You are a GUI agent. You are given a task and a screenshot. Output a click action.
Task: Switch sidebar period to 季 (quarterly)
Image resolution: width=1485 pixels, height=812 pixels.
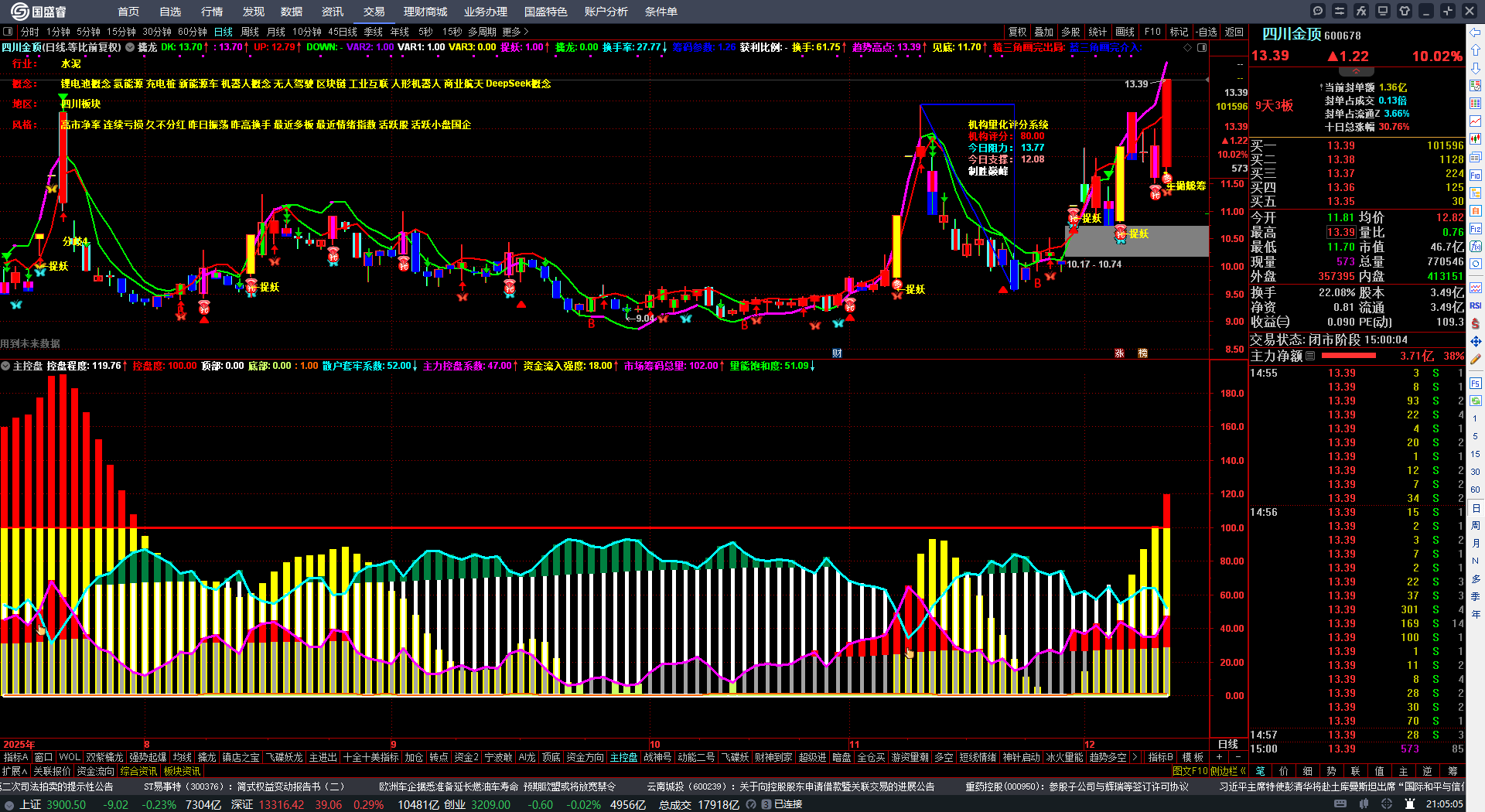tap(1476, 596)
